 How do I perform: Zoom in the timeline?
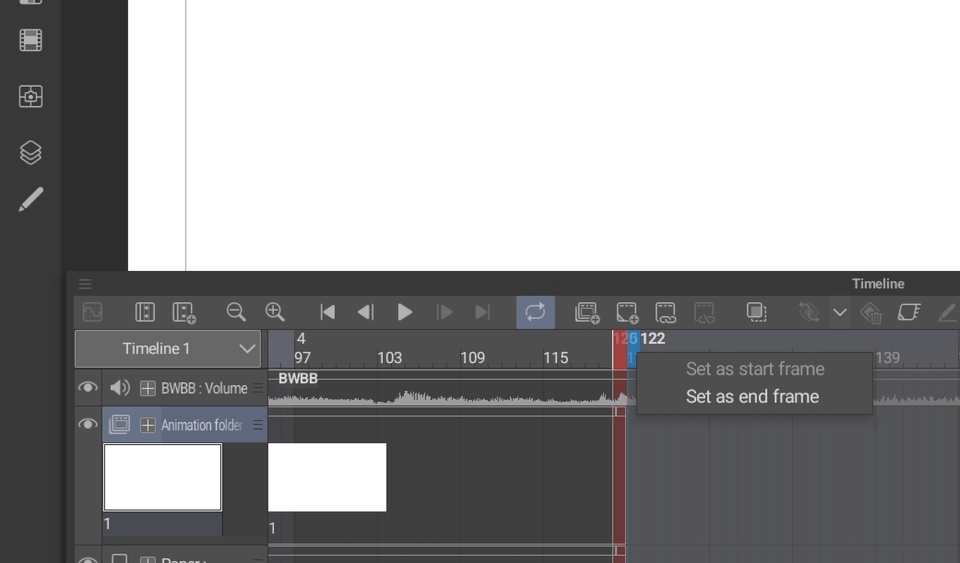pyautogui.click(x=275, y=312)
